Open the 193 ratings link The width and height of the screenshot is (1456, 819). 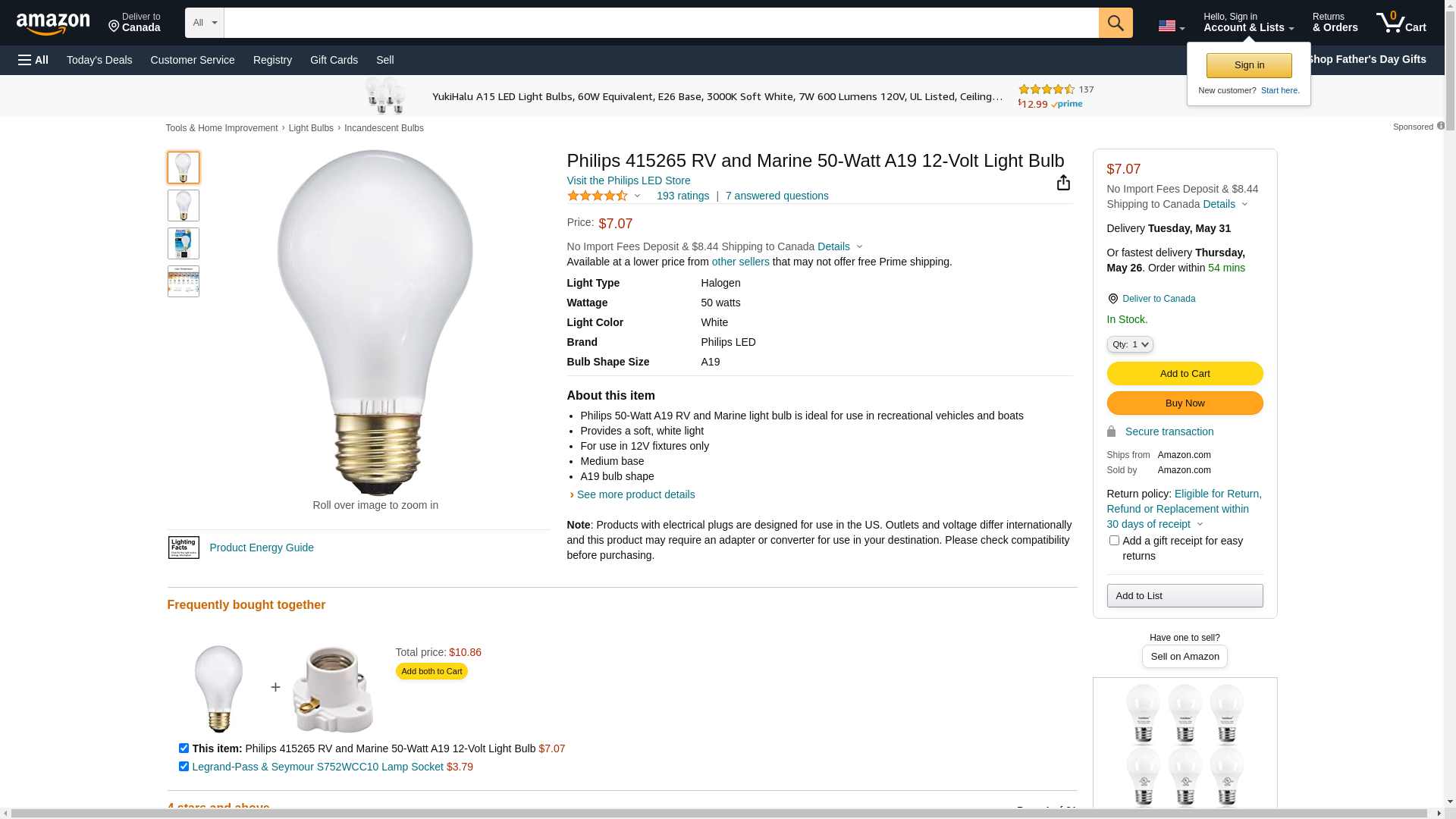pos(682,196)
